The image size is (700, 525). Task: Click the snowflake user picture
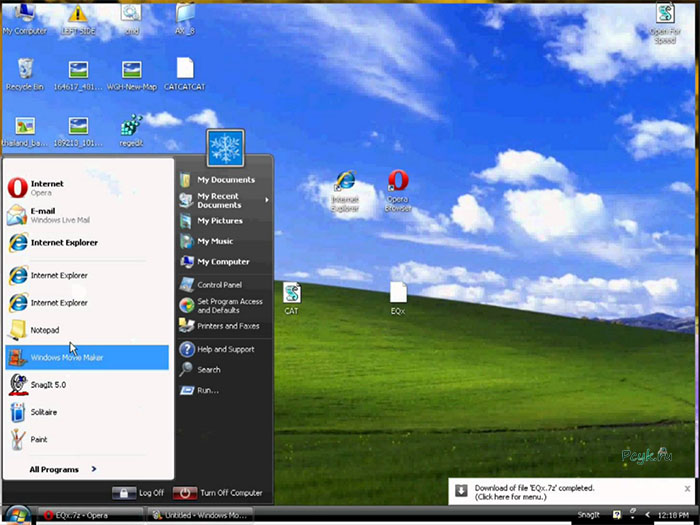pyautogui.click(x=225, y=148)
